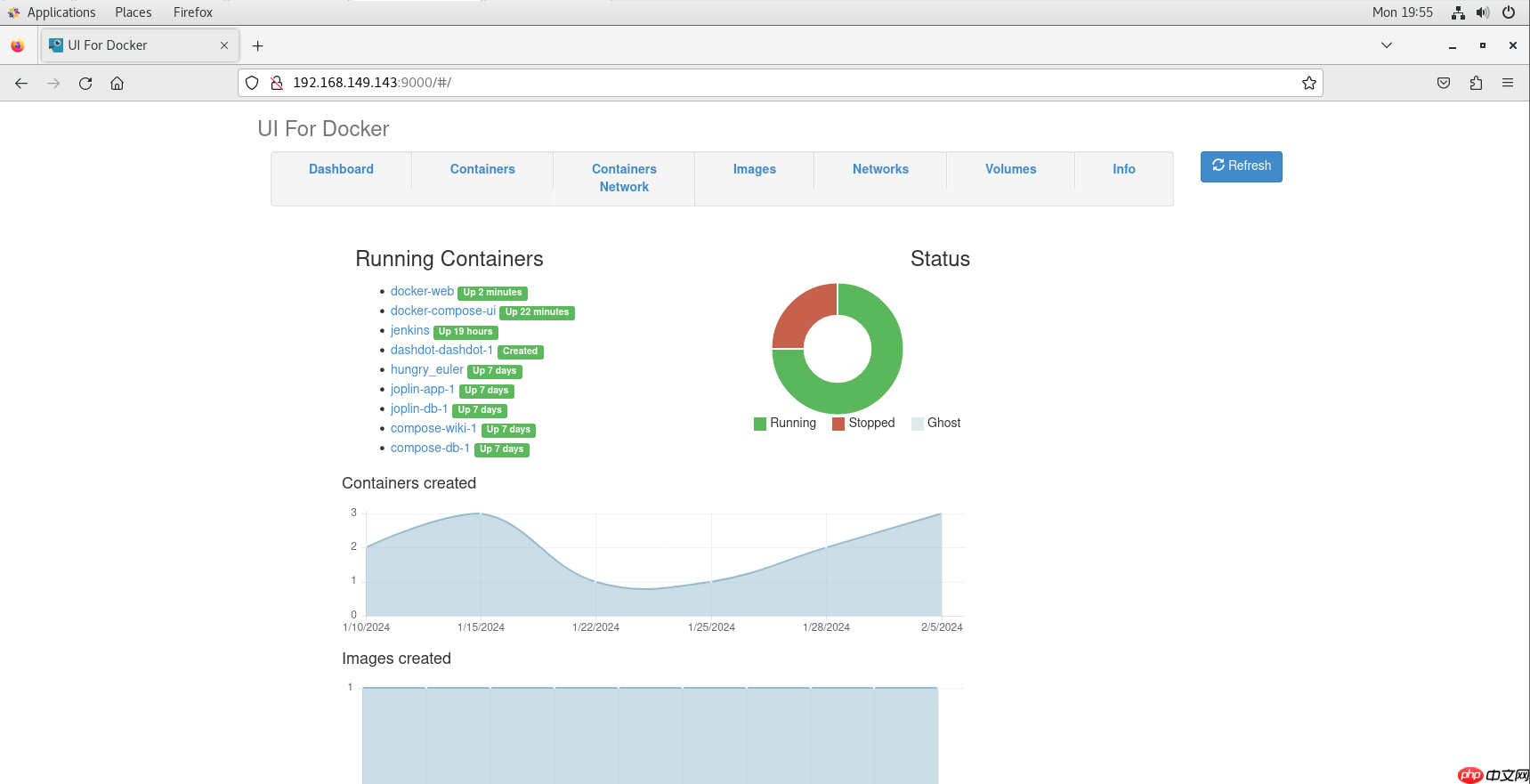Click the network connection icon in the top bar
The image size is (1530, 784).
click(x=1458, y=12)
